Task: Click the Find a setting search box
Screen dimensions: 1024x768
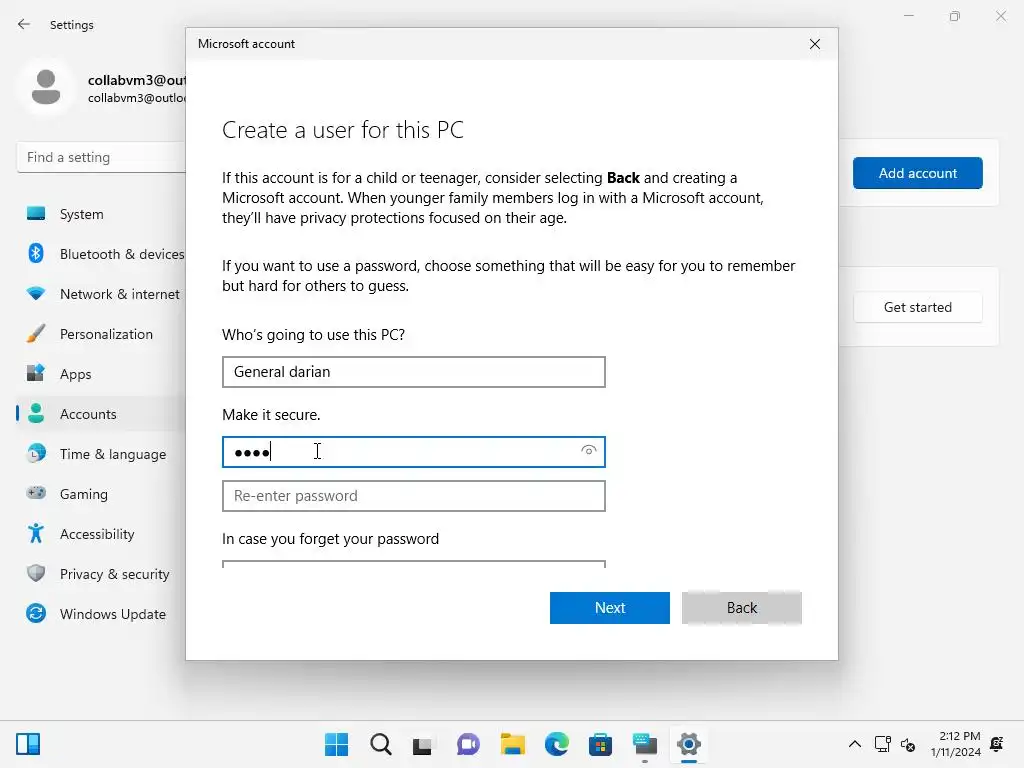Action: tap(101, 157)
